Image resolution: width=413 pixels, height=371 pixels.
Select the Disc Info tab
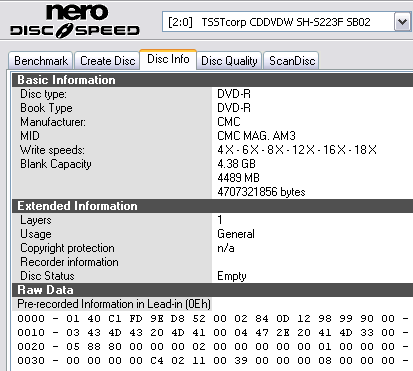(168, 59)
